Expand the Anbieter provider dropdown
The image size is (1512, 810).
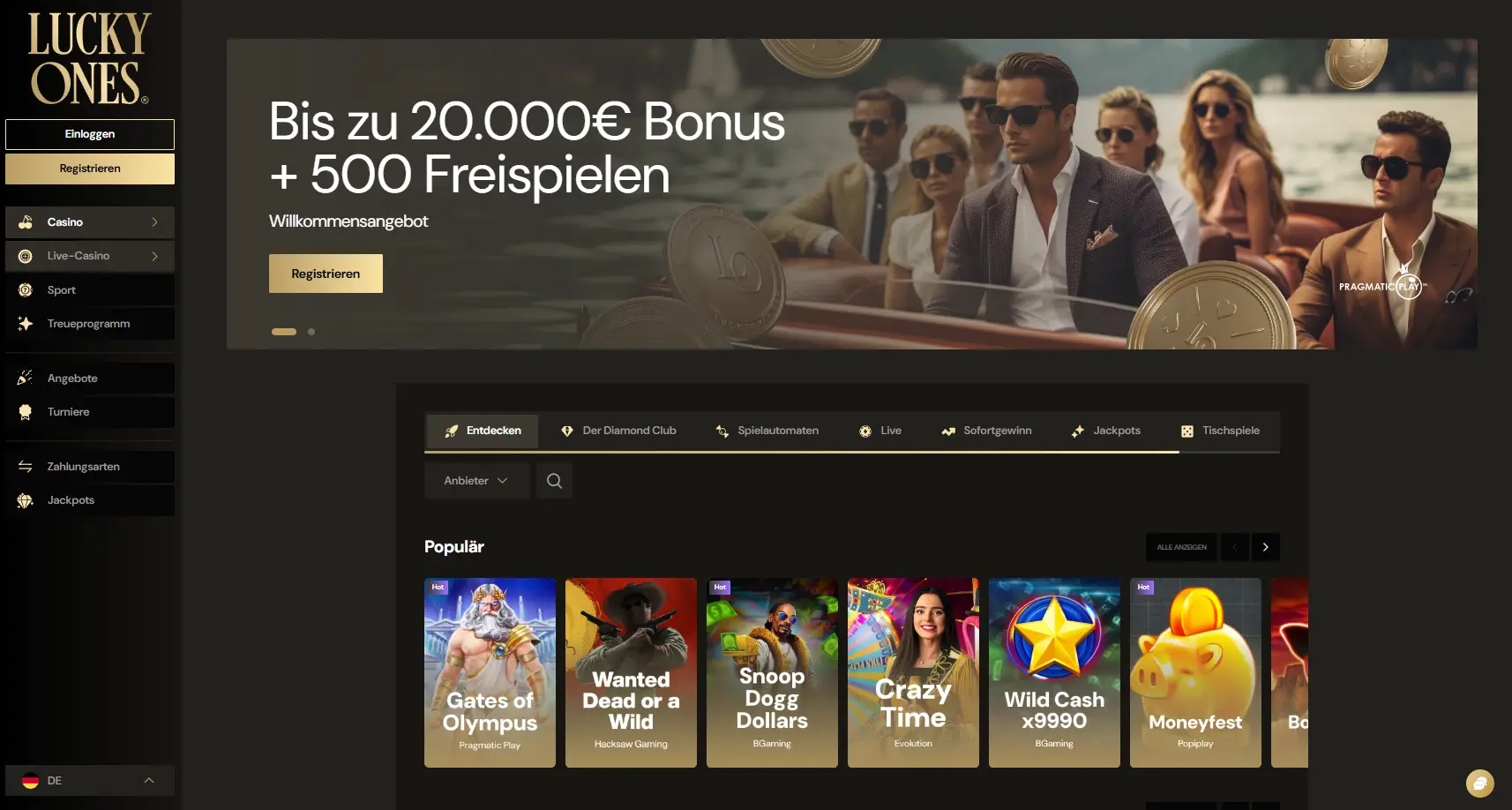pyautogui.click(x=476, y=480)
